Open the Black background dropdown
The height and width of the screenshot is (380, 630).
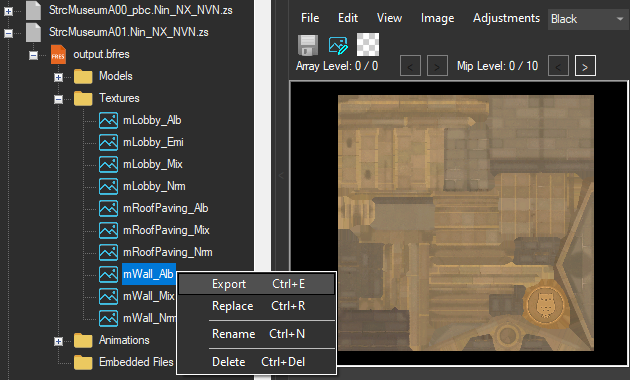tap(588, 19)
